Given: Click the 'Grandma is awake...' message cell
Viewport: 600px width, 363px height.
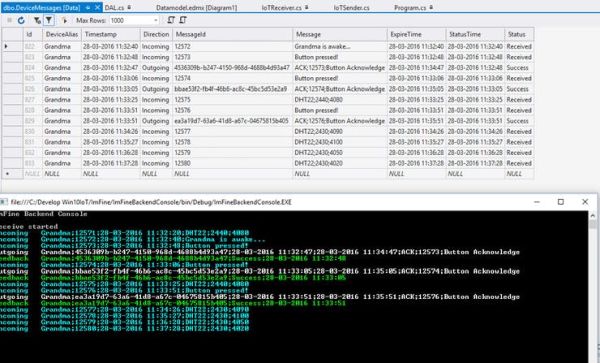Looking at the screenshot, I should (340, 46).
